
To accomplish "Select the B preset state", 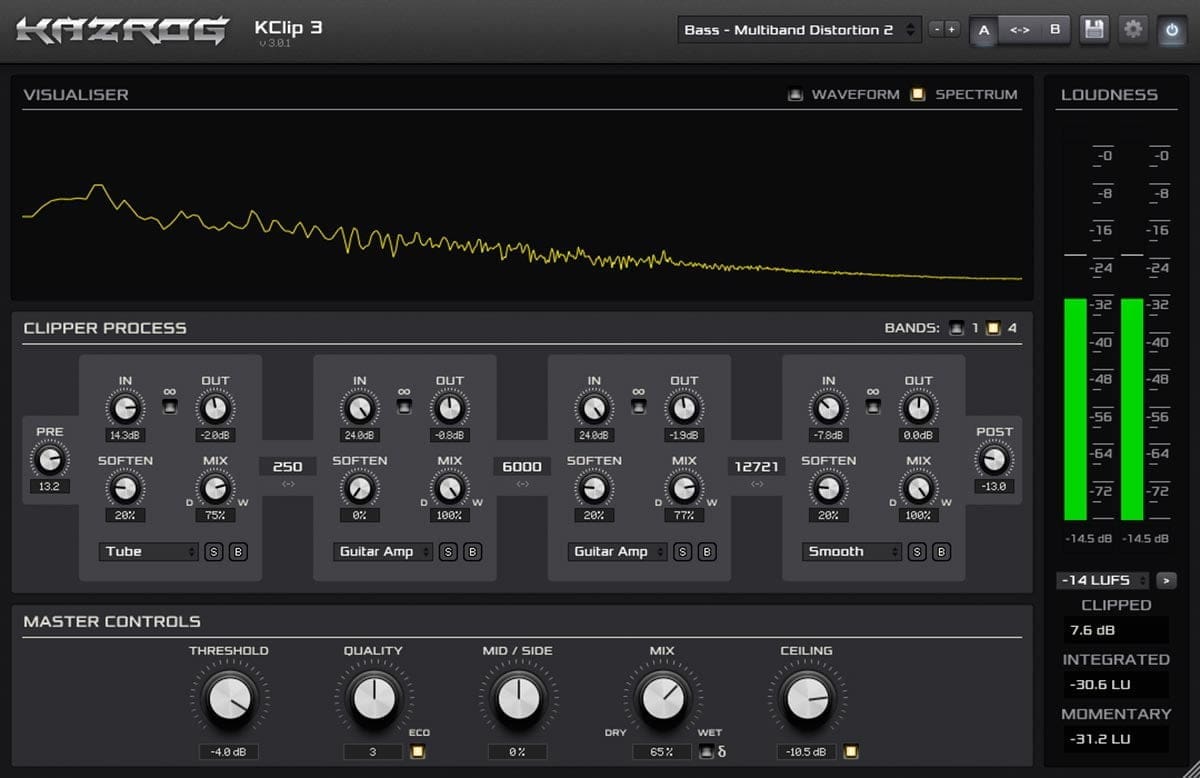I will click(x=1055, y=30).
